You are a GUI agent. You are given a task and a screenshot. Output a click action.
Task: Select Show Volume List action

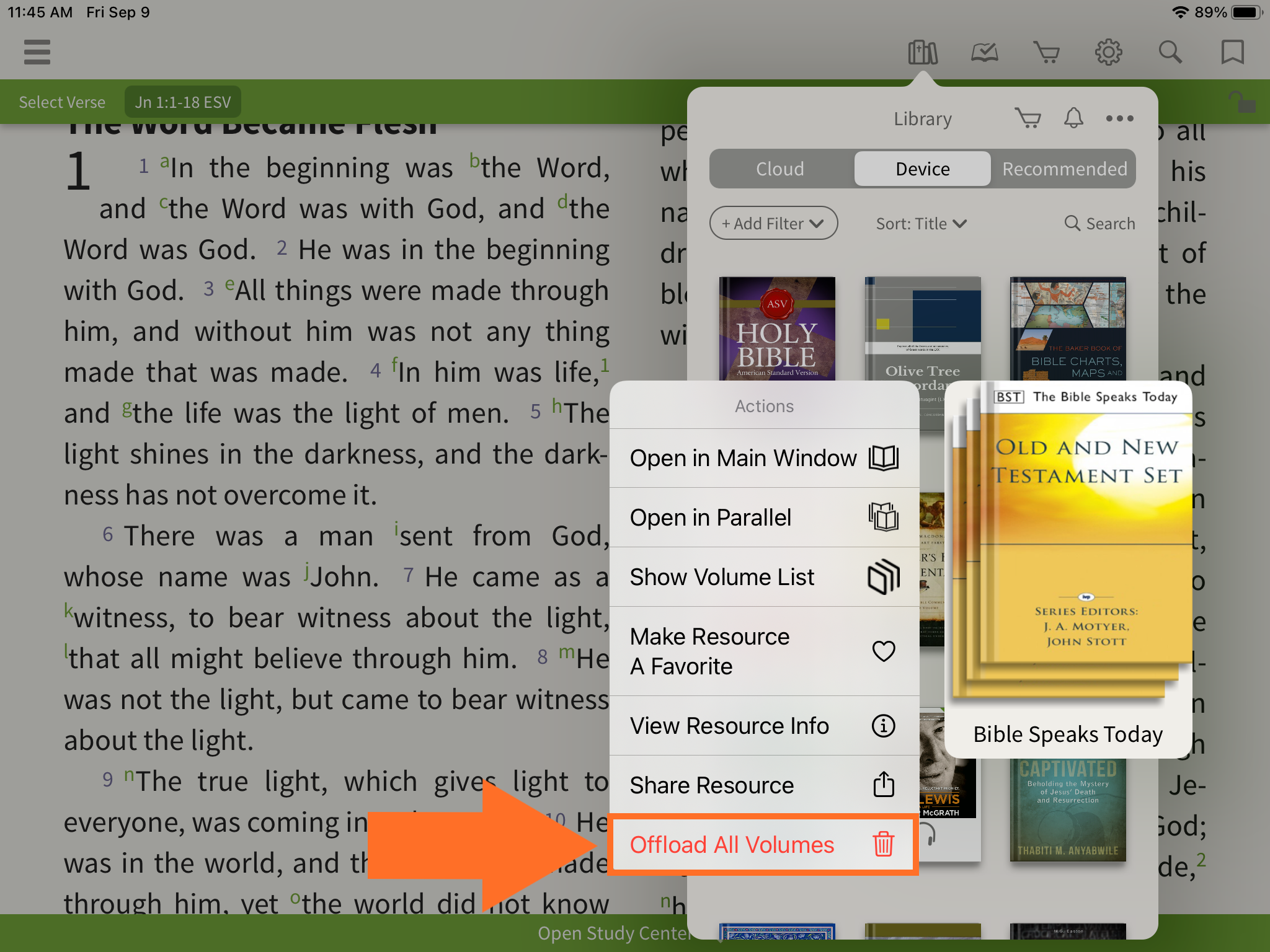point(764,577)
